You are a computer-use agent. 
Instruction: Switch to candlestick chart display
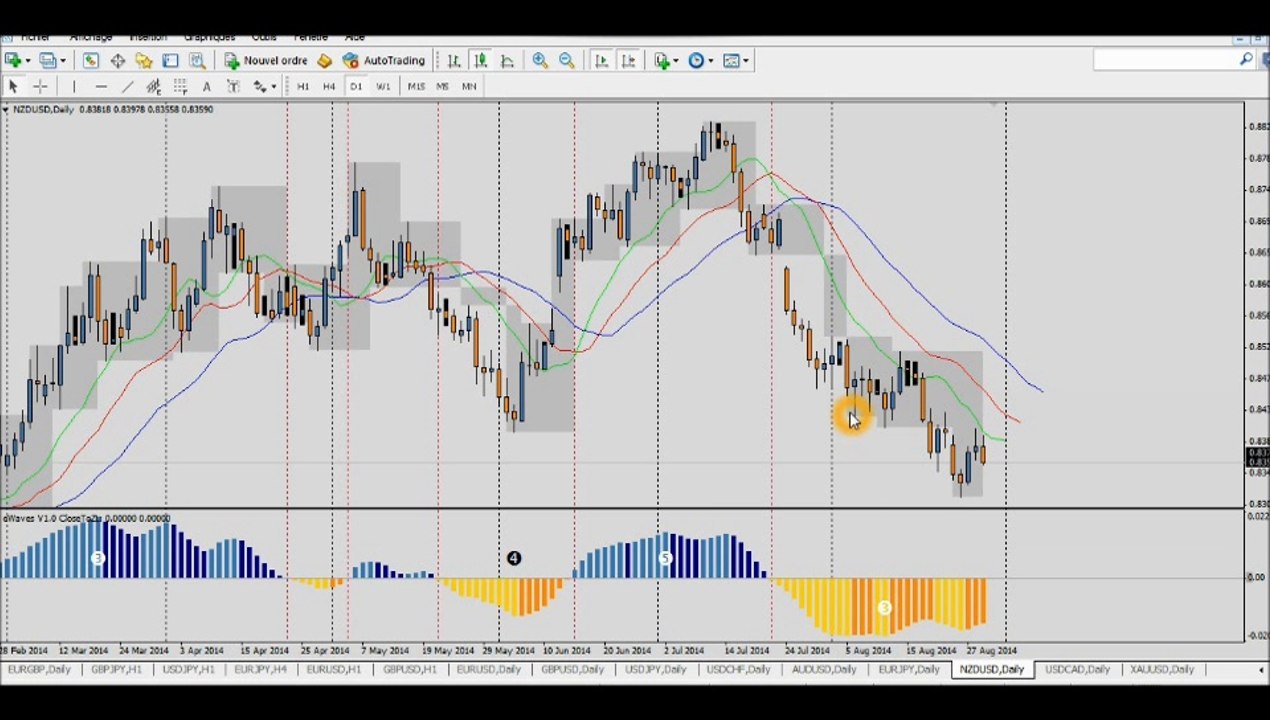tap(480, 61)
